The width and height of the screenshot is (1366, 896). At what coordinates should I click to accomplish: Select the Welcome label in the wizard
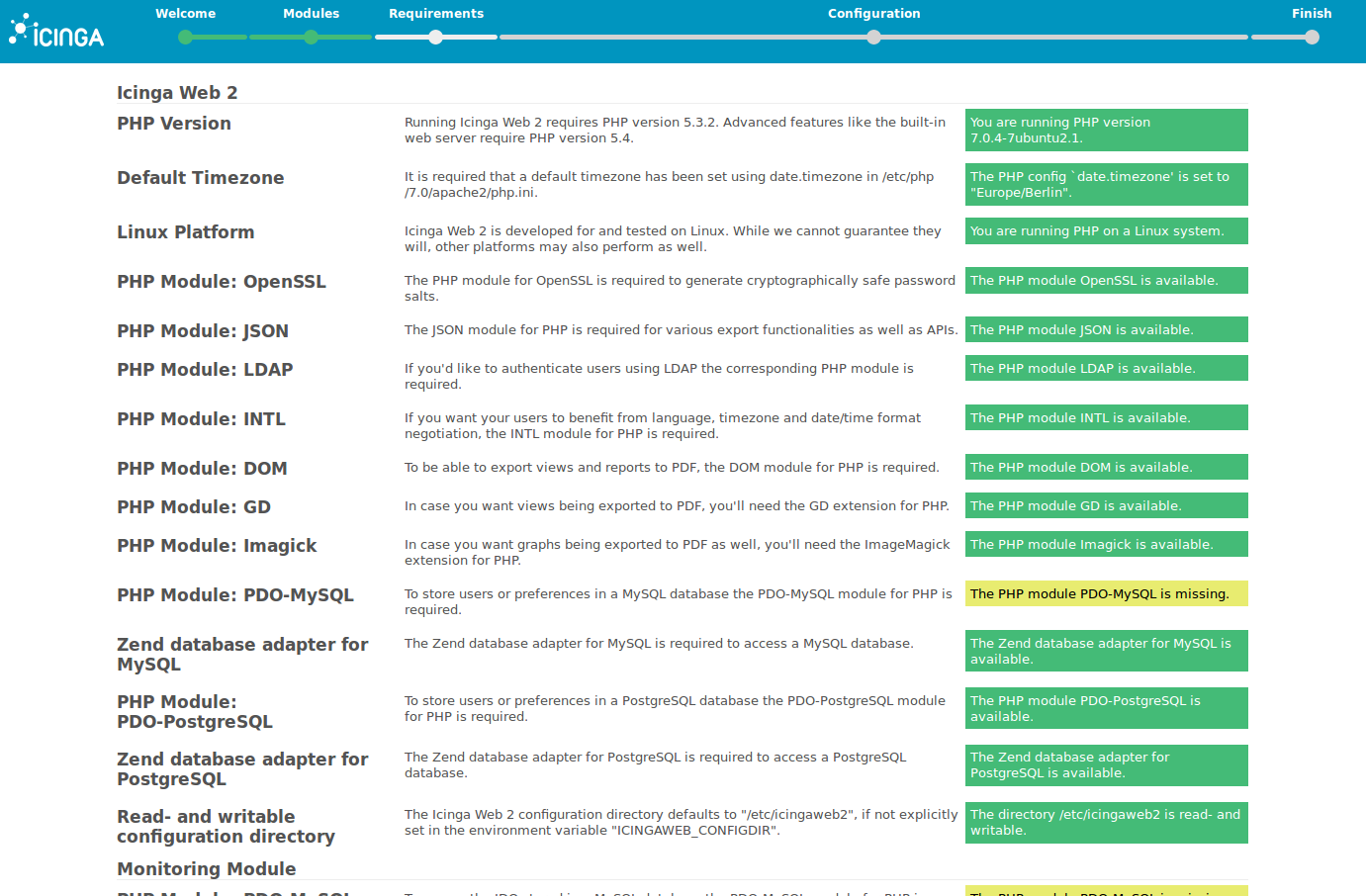pyautogui.click(x=185, y=13)
